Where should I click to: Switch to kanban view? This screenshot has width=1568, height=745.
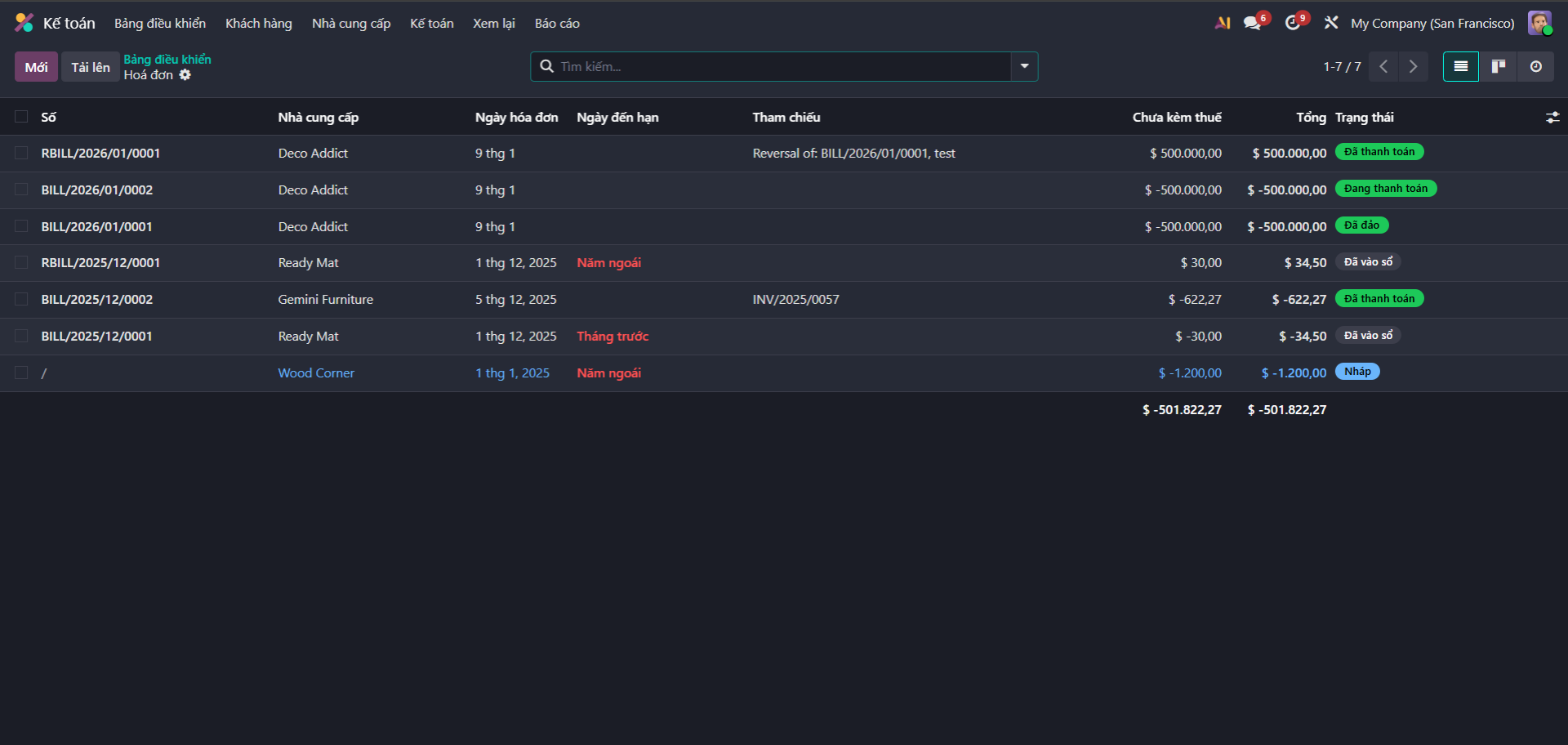(x=1498, y=67)
